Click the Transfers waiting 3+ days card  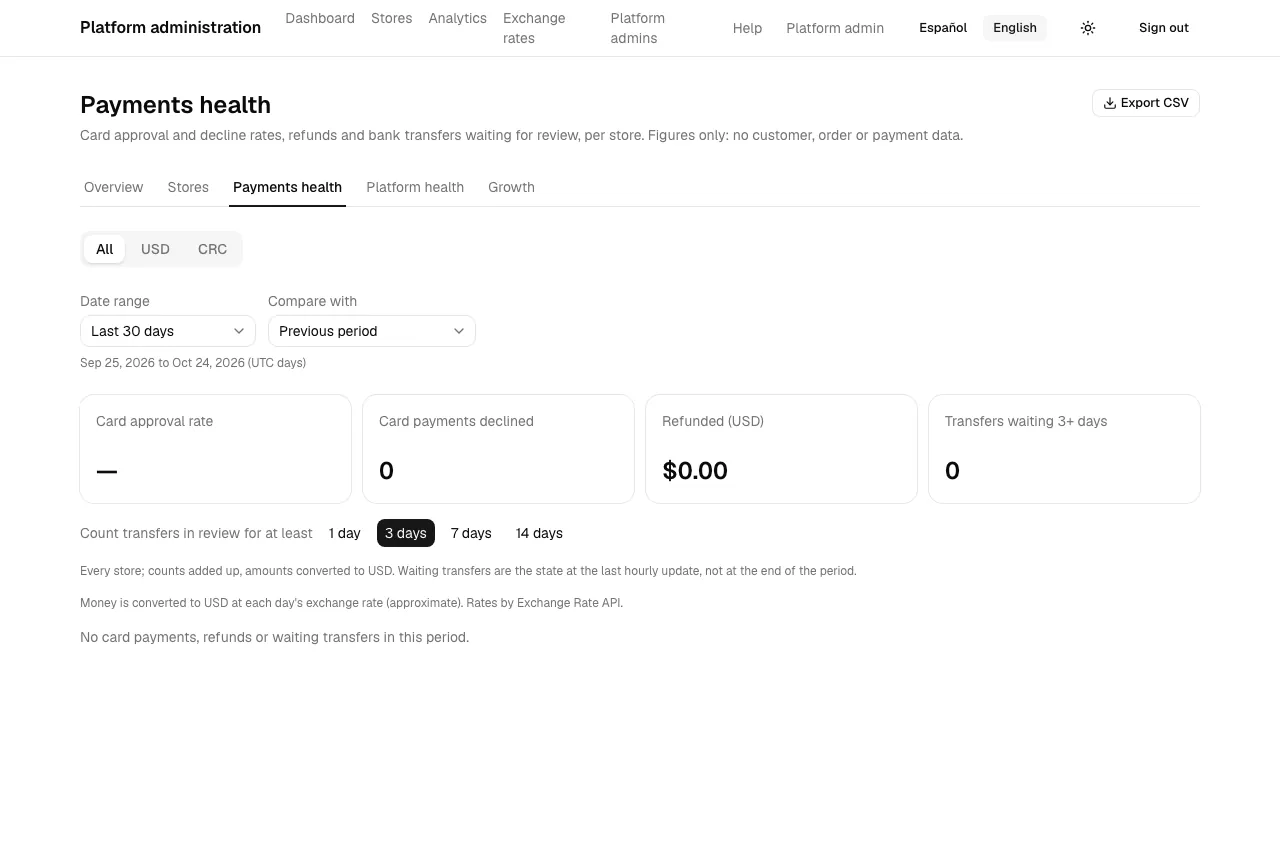(x=1064, y=449)
